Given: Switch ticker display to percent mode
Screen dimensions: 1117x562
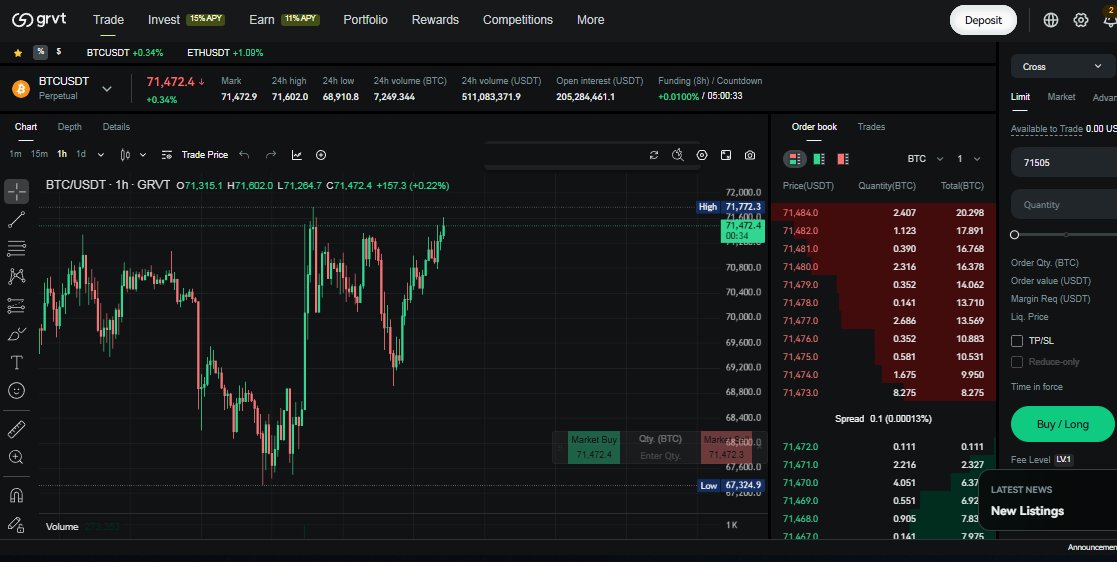Looking at the screenshot, I should coord(41,52).
